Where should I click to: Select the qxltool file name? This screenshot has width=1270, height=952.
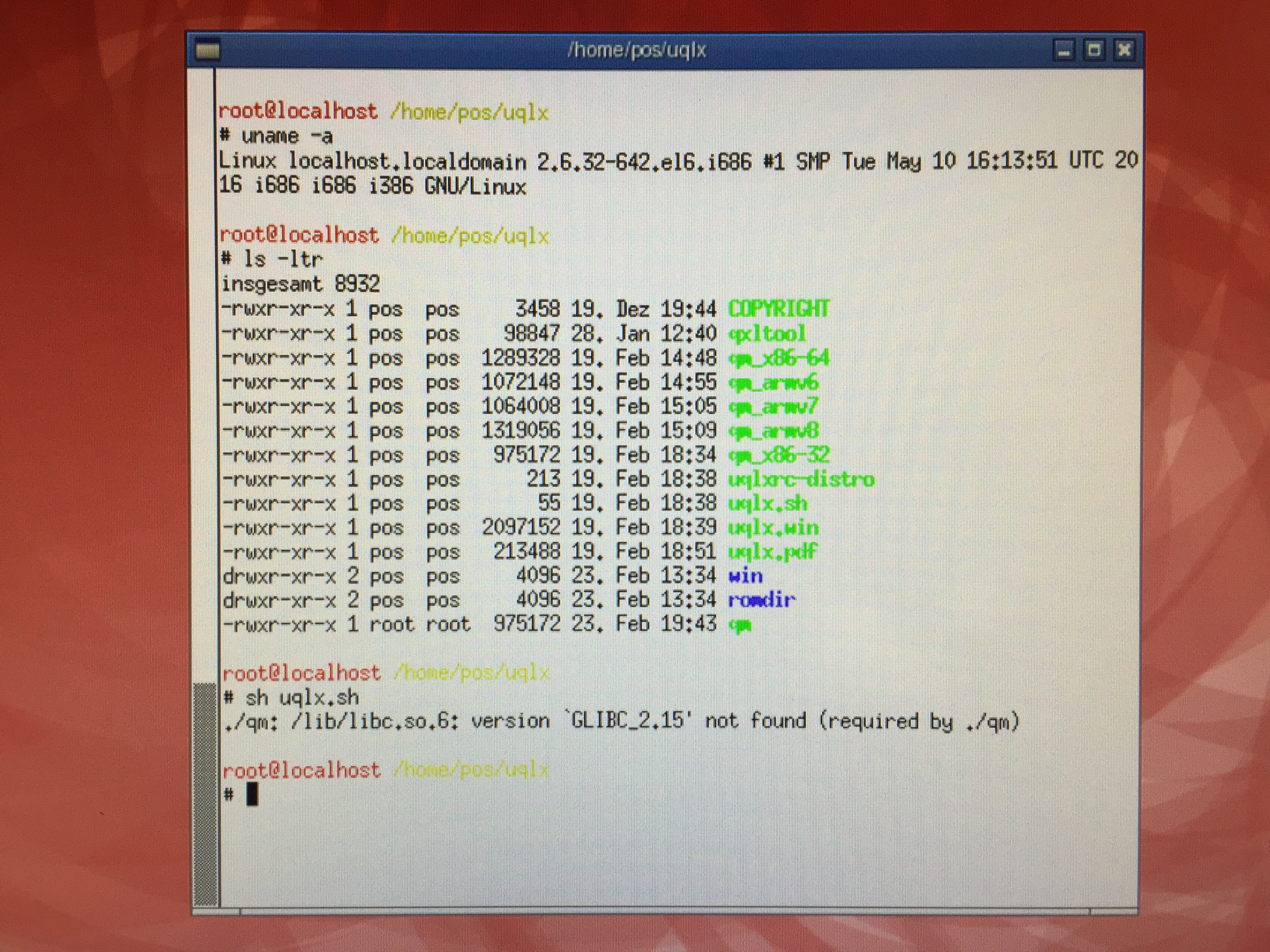(x=767, y=333)
